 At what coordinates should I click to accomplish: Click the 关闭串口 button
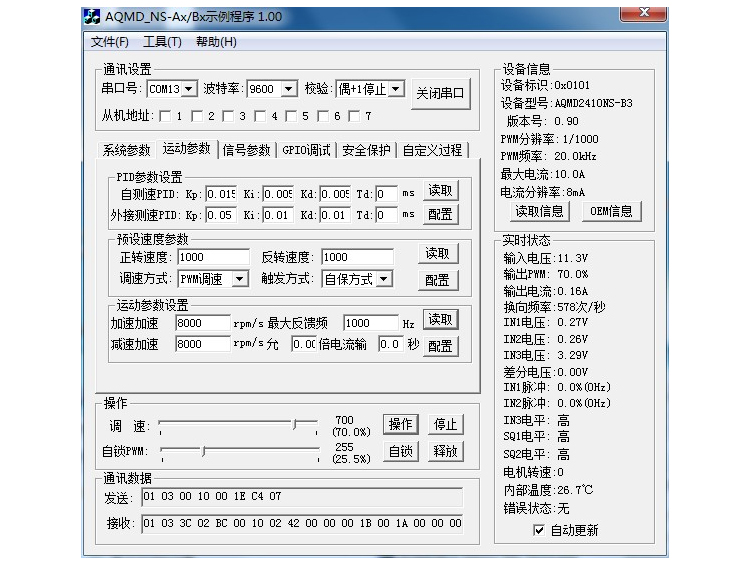pos(440,93)
